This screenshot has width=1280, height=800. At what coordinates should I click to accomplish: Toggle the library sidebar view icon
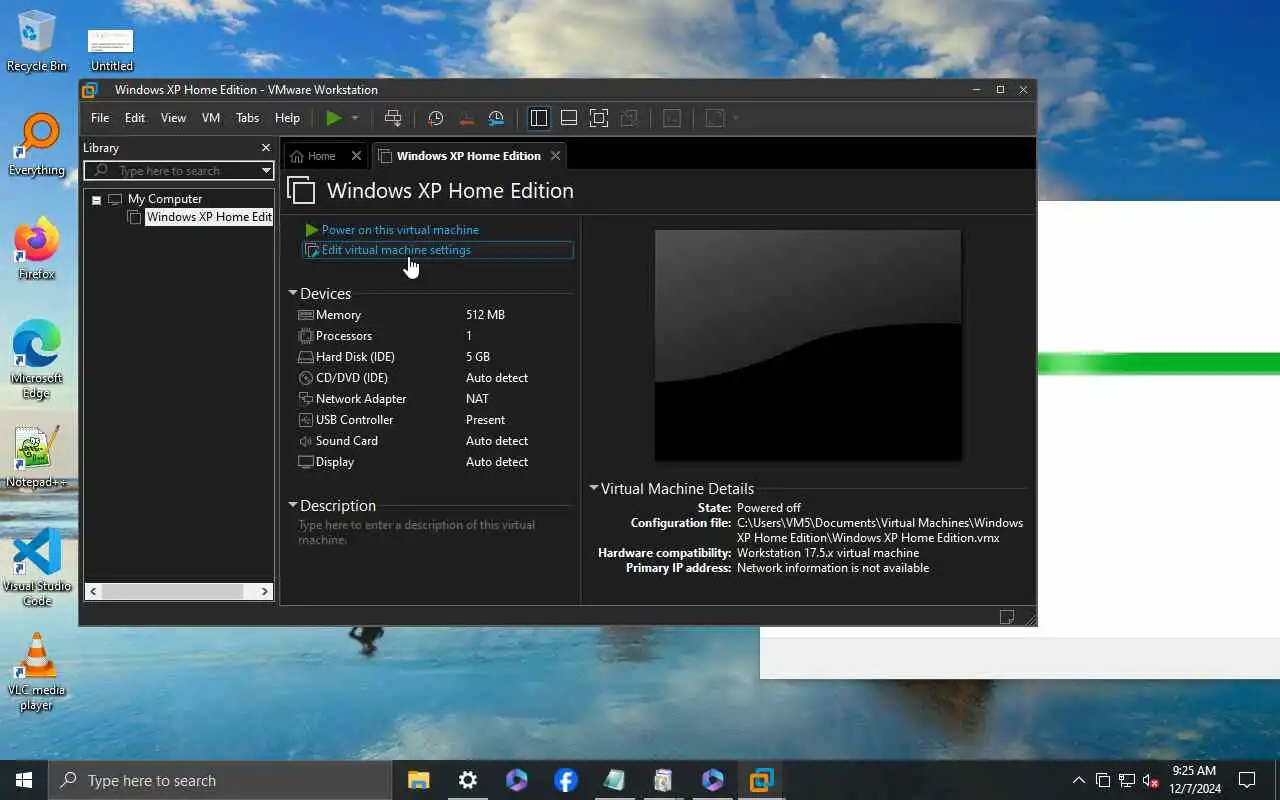coord(538,118)
